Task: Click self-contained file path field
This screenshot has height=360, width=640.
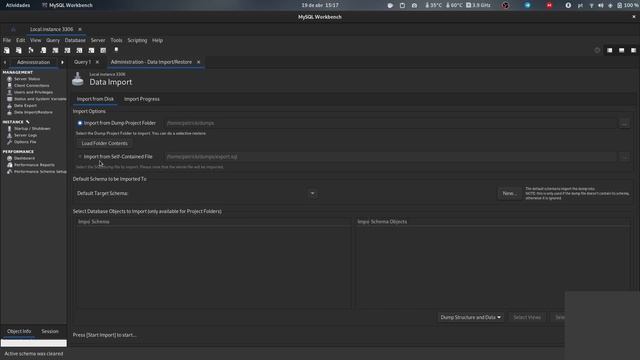Action: (390, 157)
